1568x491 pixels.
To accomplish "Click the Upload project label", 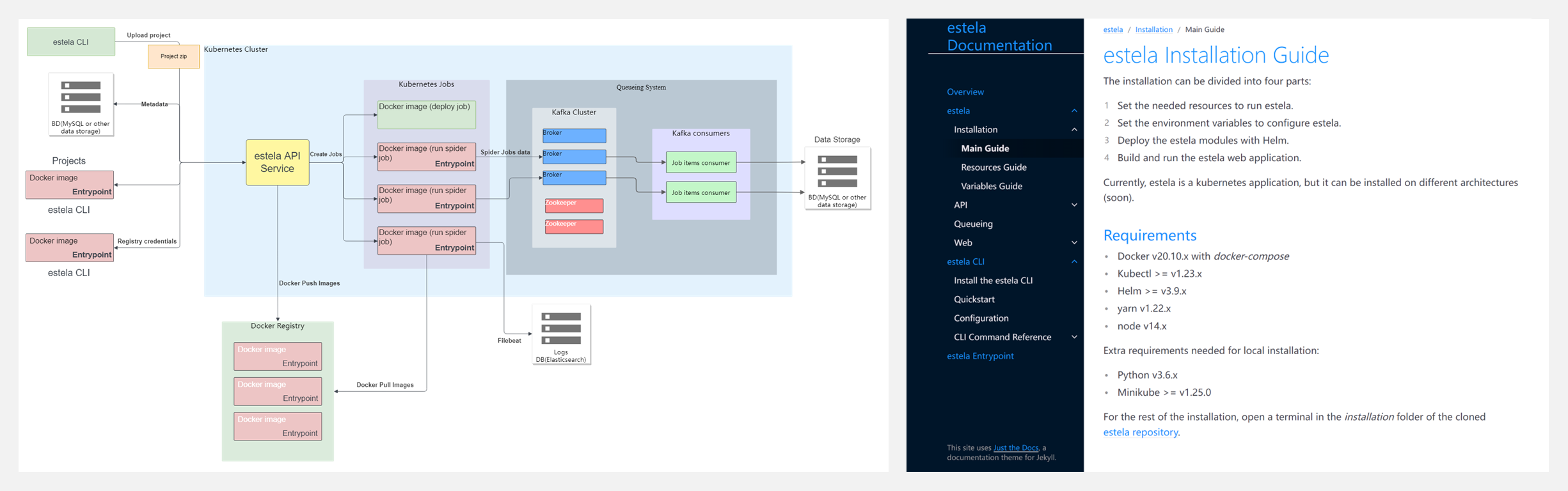I will [x=148, y=35].
